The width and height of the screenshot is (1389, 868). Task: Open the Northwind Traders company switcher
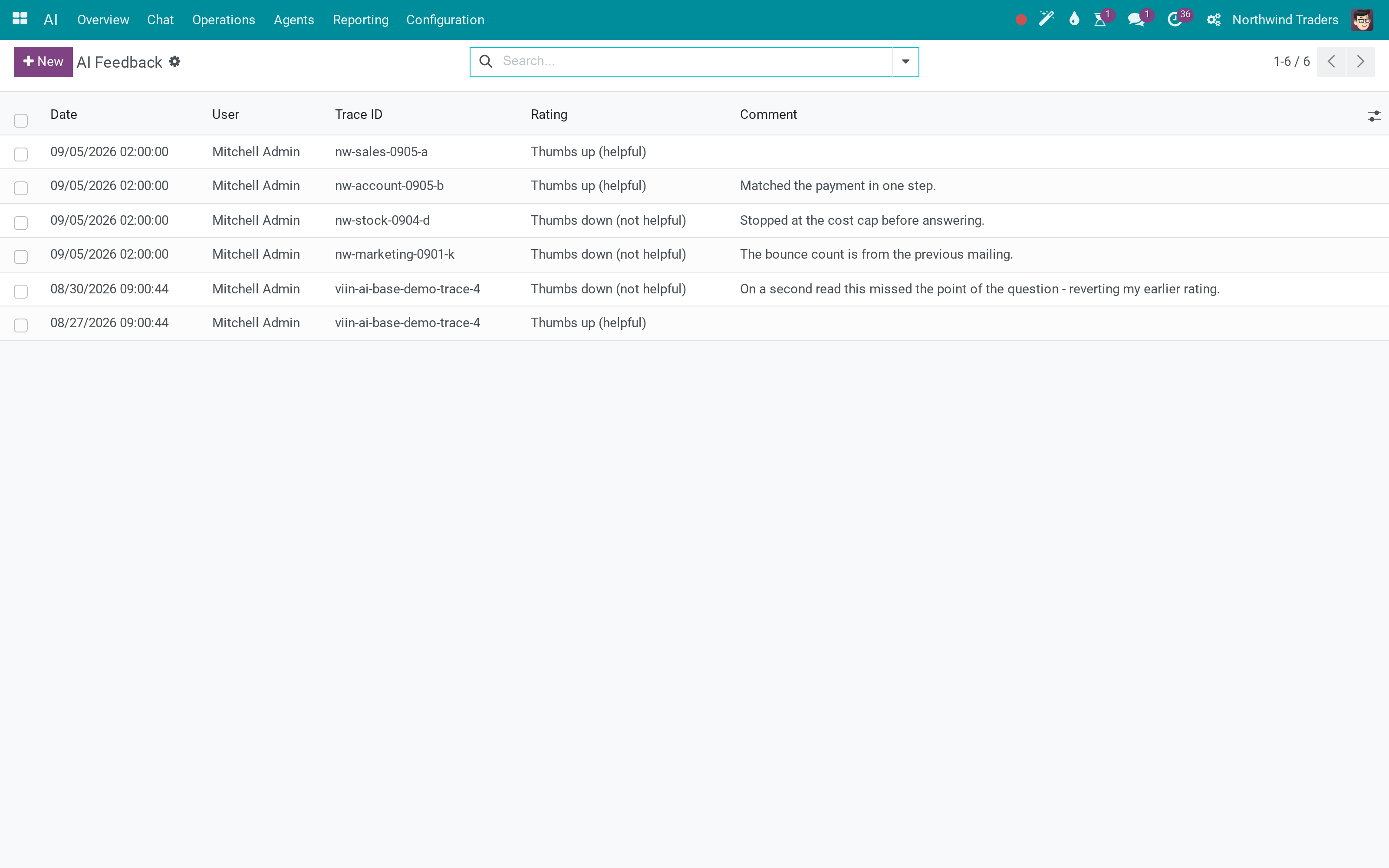point(1285,20)
